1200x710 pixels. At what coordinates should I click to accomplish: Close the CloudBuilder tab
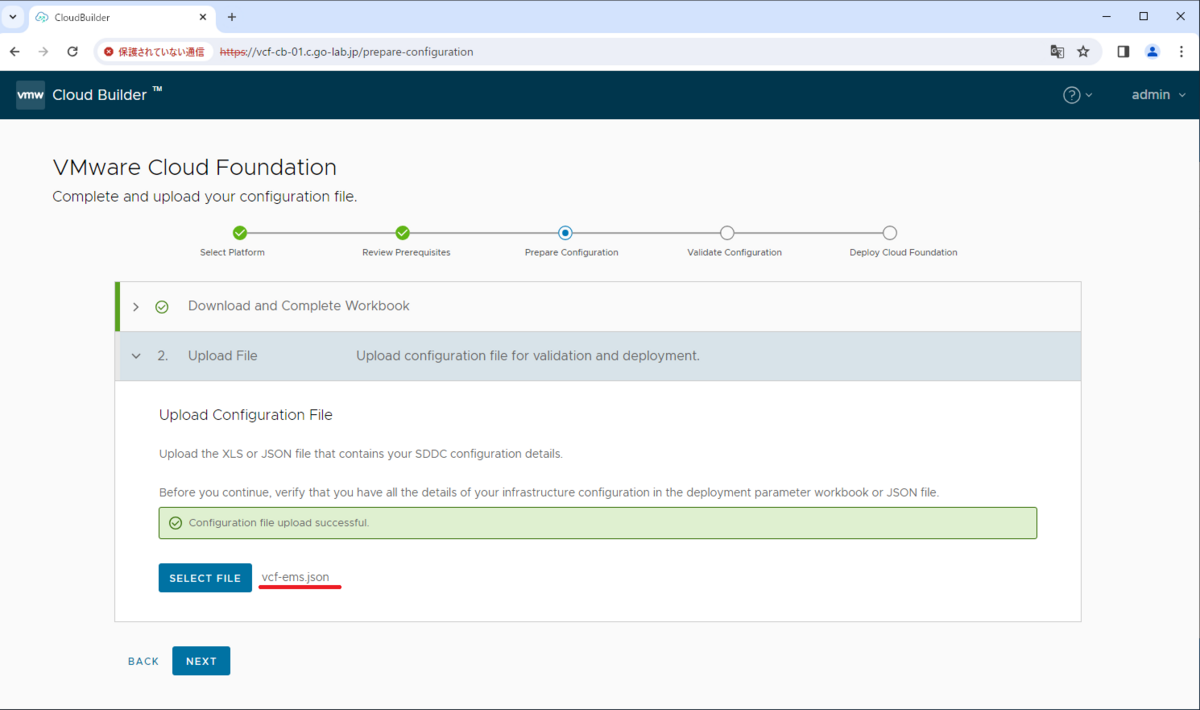[203, 17]
